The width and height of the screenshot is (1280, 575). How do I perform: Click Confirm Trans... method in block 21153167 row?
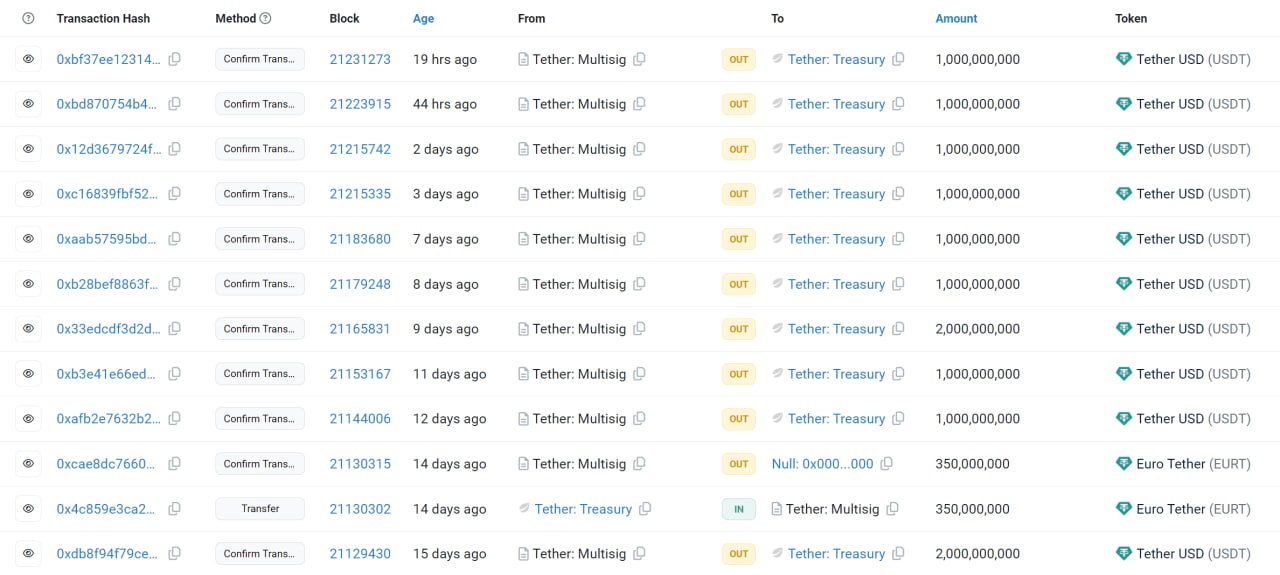point(260,374)
